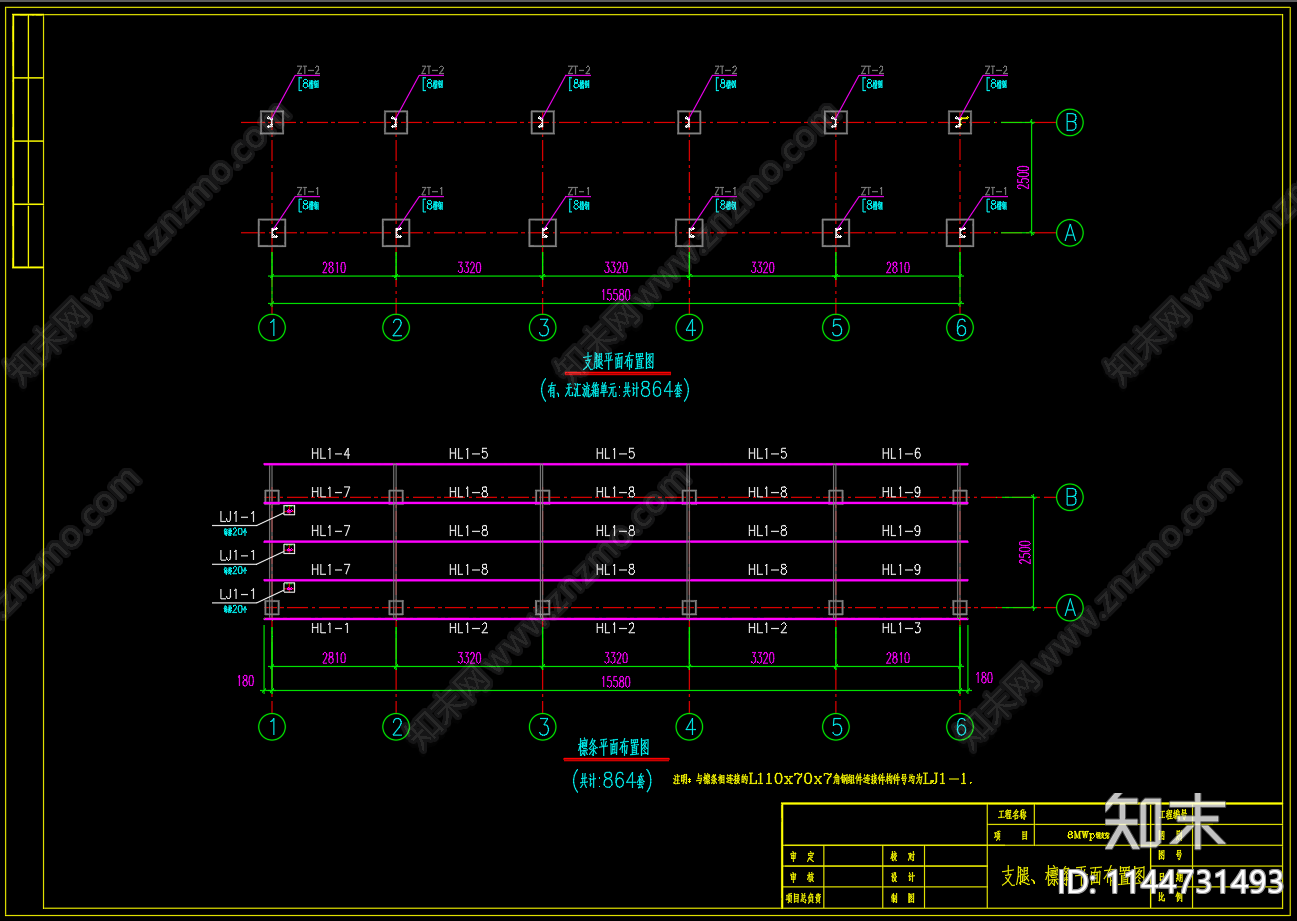Click axis bubble A in the 支腿 plan

(1070, 233)
